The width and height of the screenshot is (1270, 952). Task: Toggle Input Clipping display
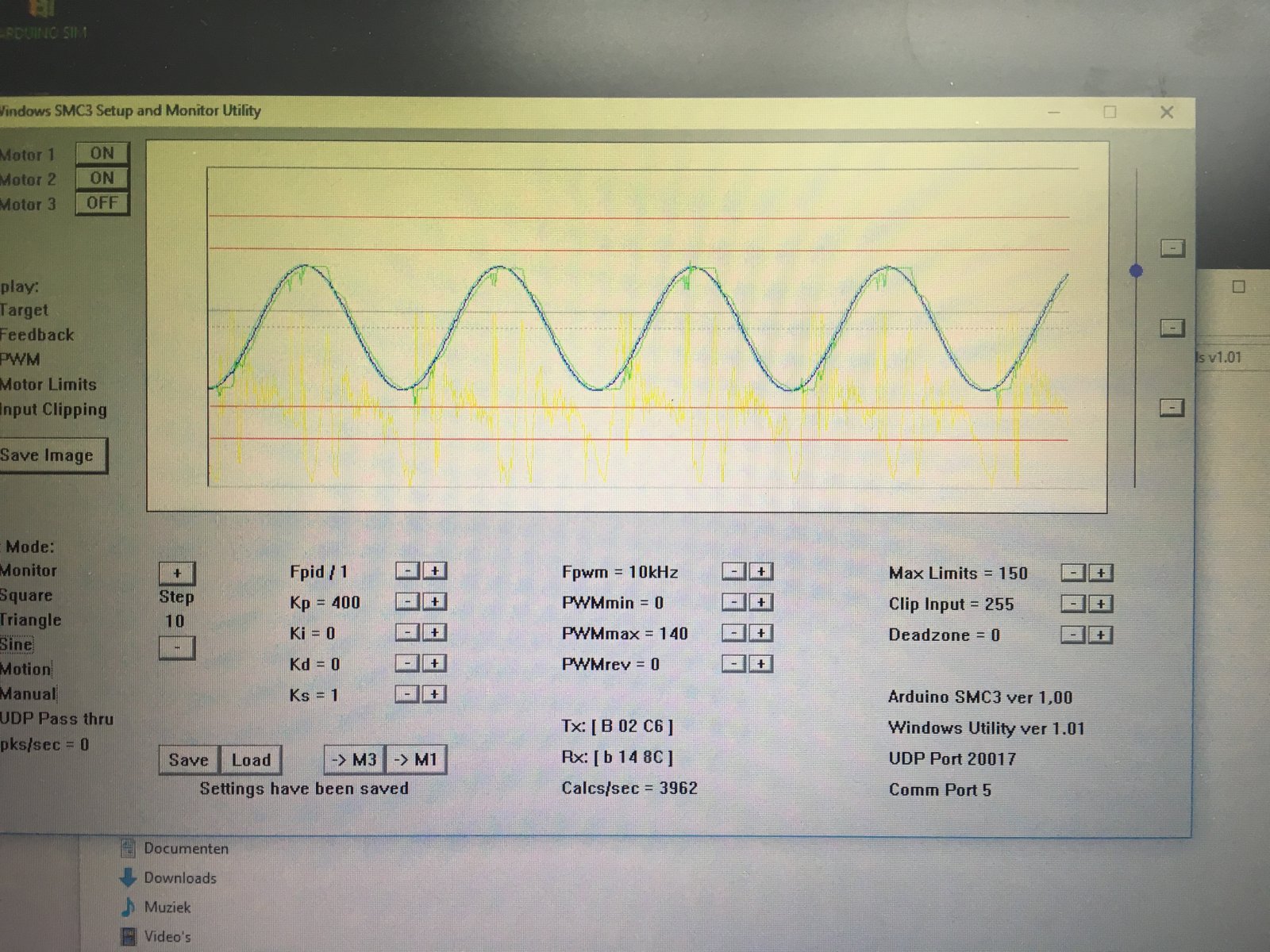point(53,409)
